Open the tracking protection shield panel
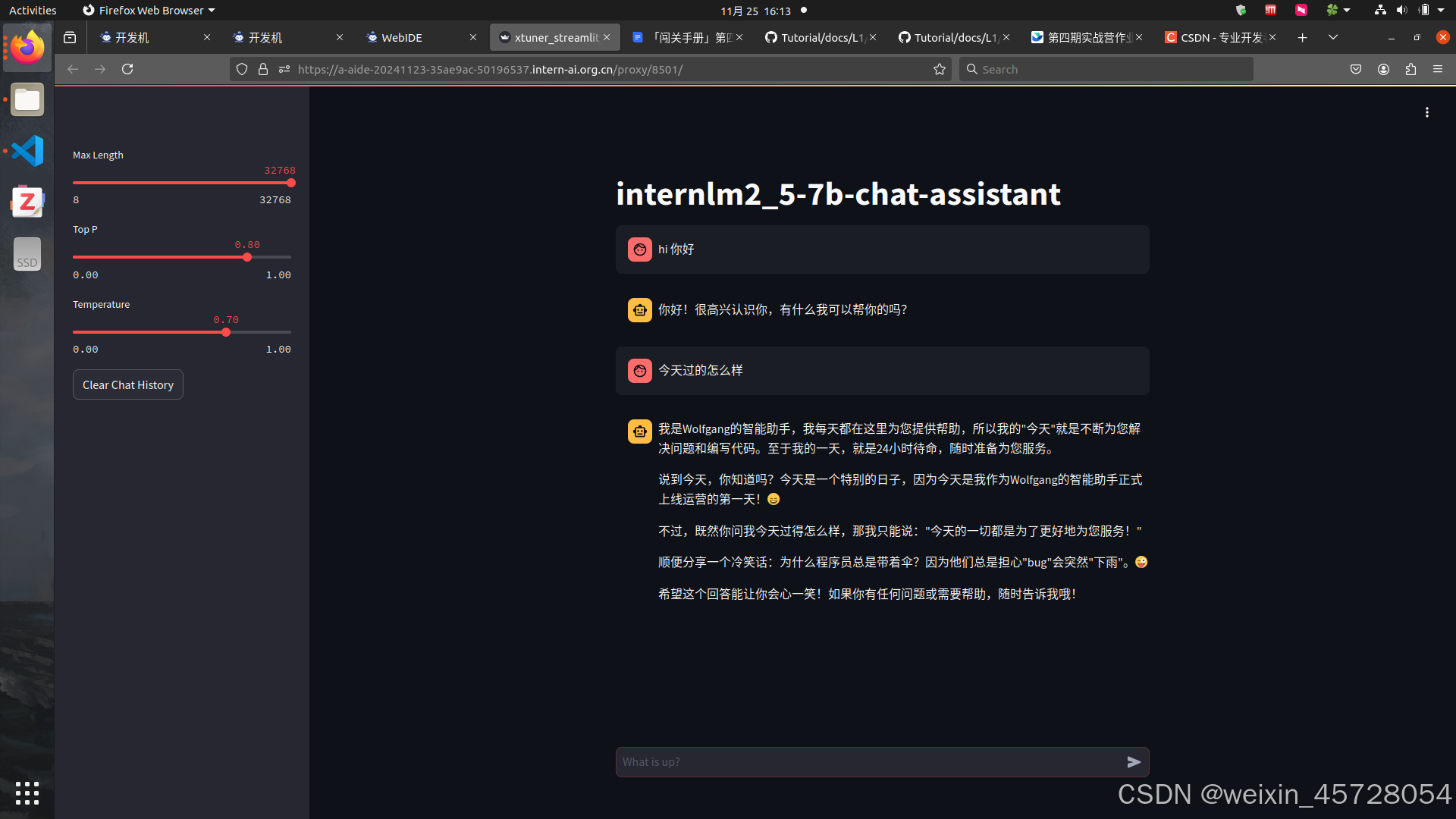This screenshot has height=819, width=1456. click(x=241, y=68)
